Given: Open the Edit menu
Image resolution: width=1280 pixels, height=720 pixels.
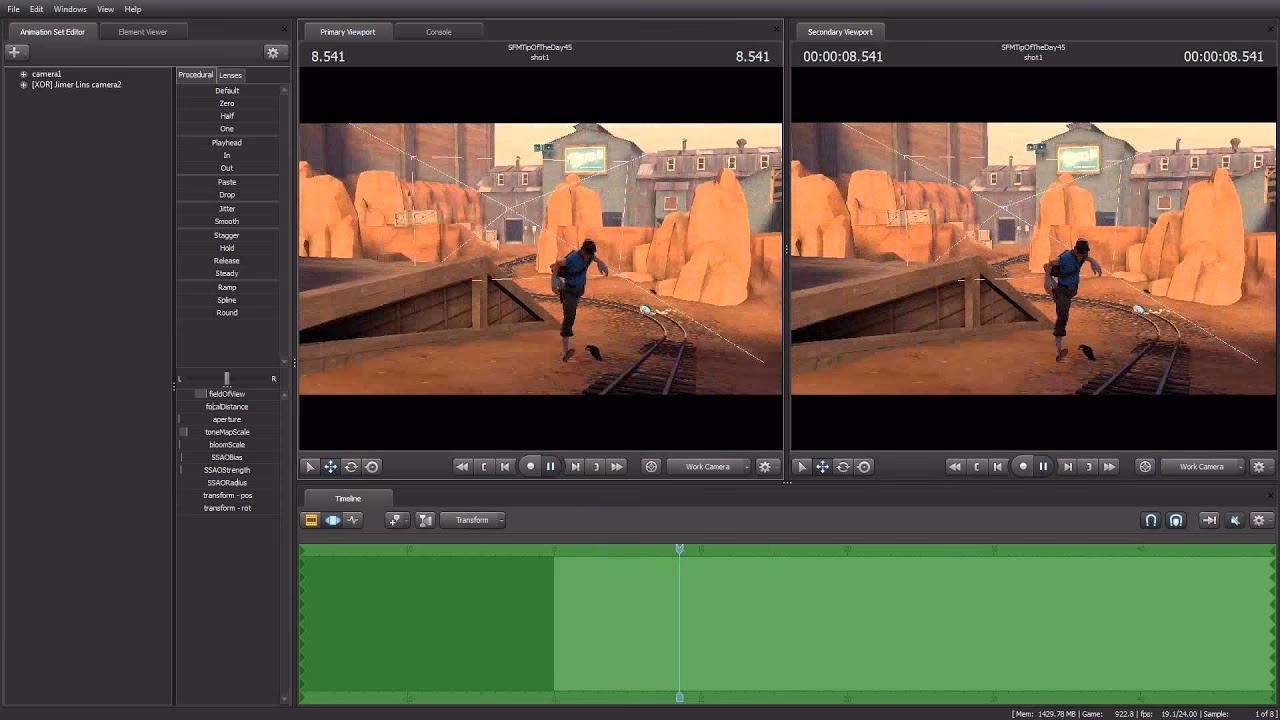Looking at the screenshot, I should tap(36, 9).
